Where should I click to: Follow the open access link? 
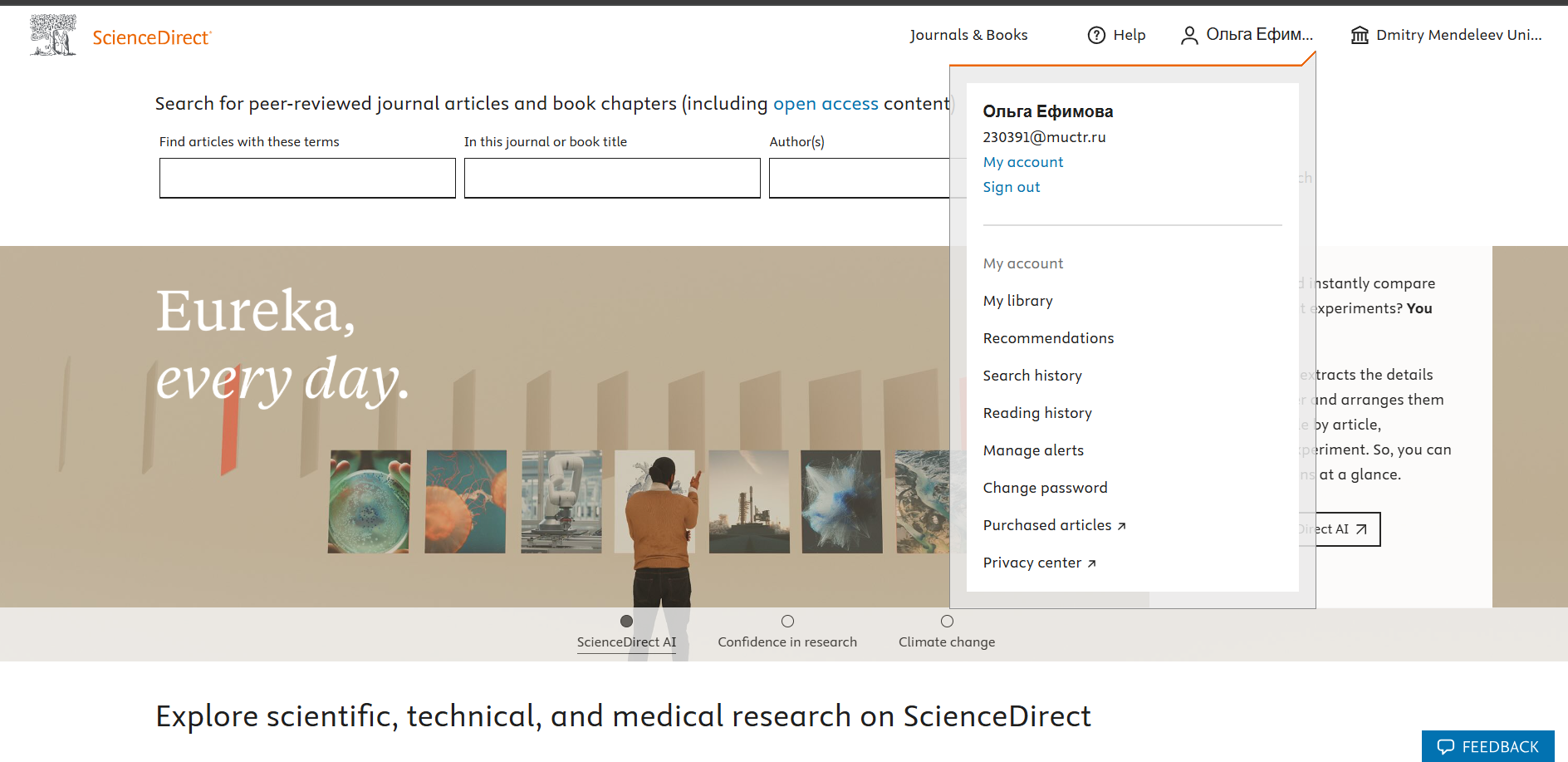tap(825, 104)
